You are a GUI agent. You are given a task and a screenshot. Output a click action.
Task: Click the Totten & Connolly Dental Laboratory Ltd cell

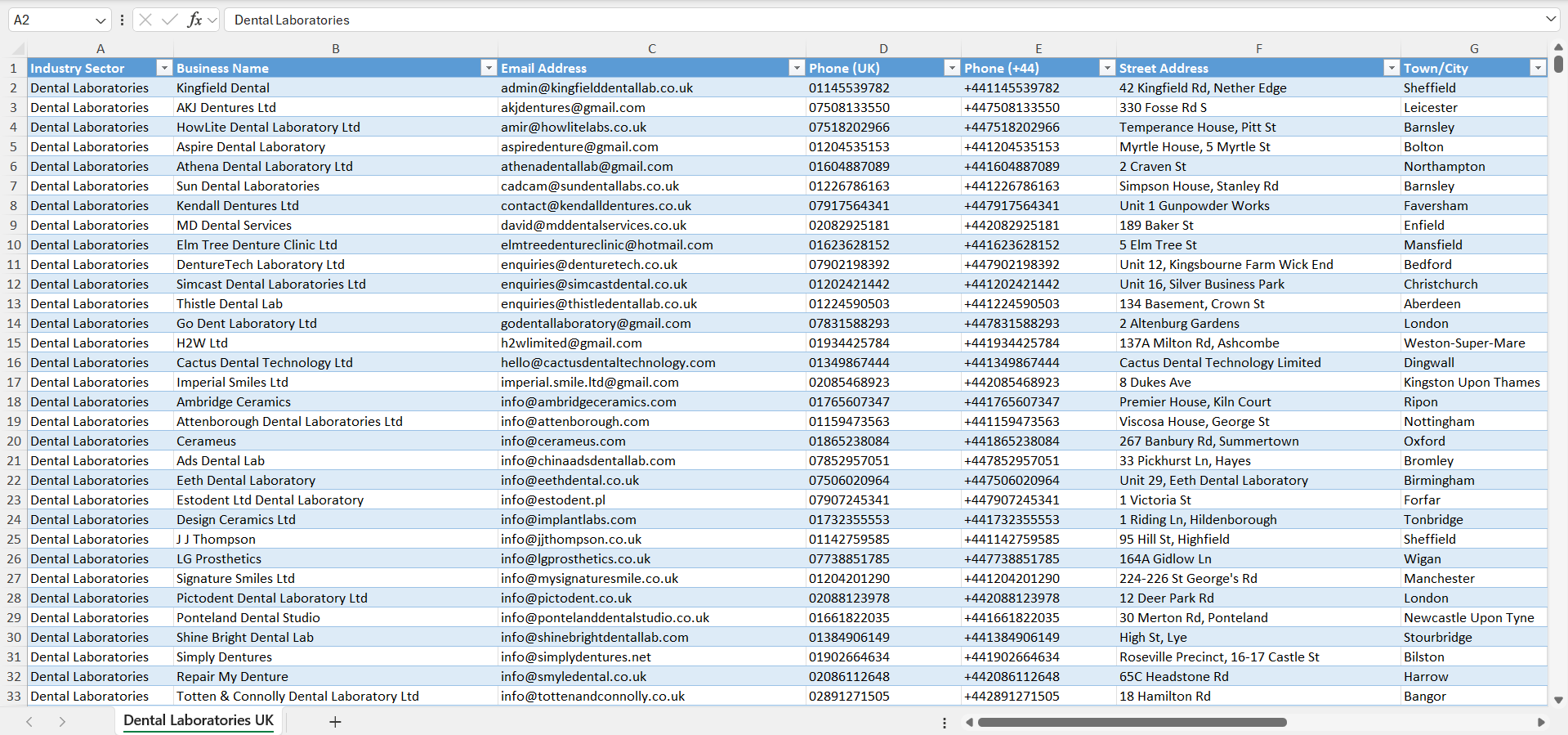pyautogui.click(x=336, y=696)
